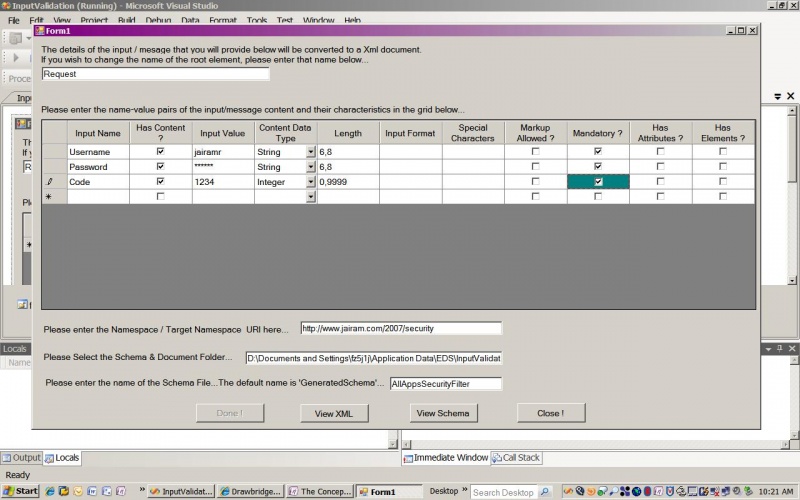
Task: Select the new-row asterisk row header
Action: click(x=54, y=196)
